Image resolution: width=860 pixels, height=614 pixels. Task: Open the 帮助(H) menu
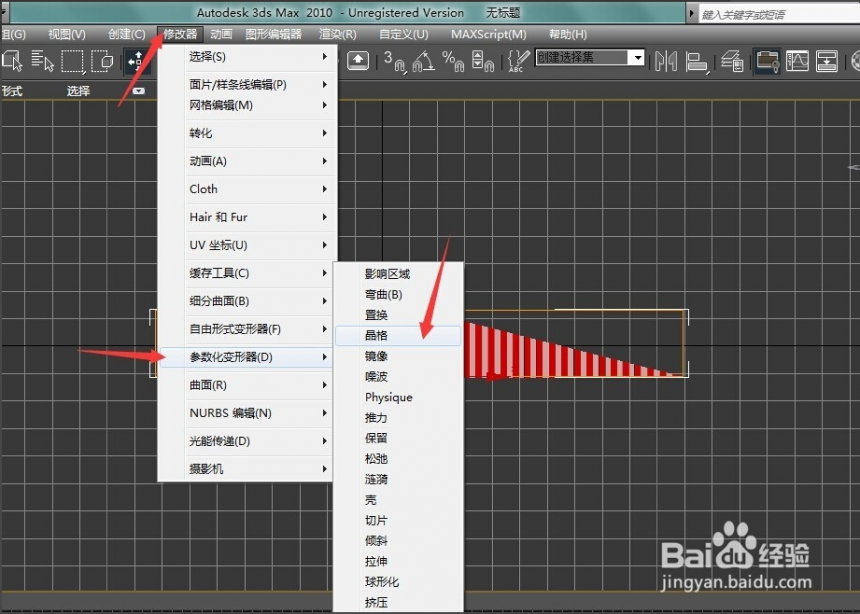568,34
